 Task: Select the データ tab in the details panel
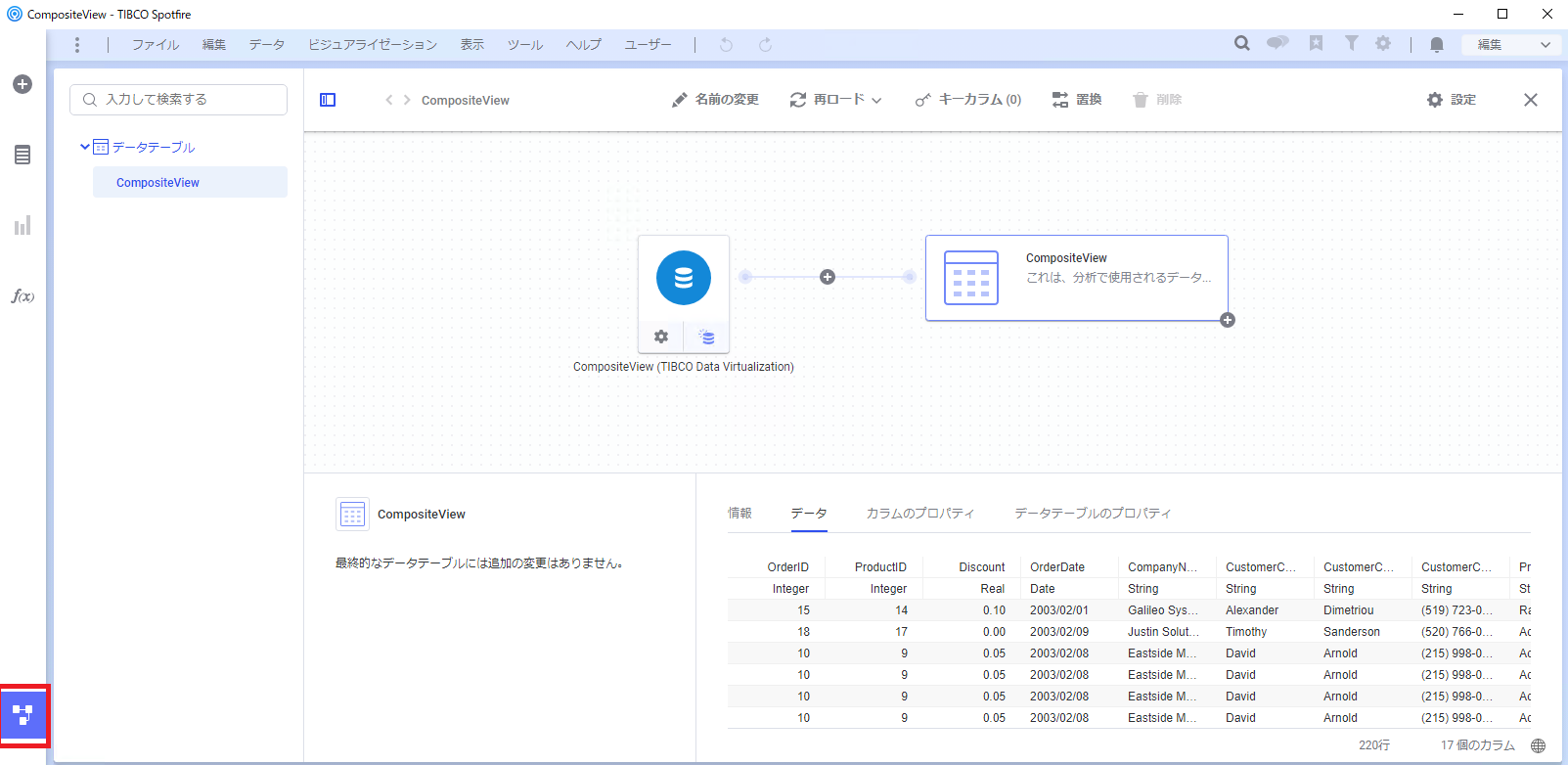809,514
